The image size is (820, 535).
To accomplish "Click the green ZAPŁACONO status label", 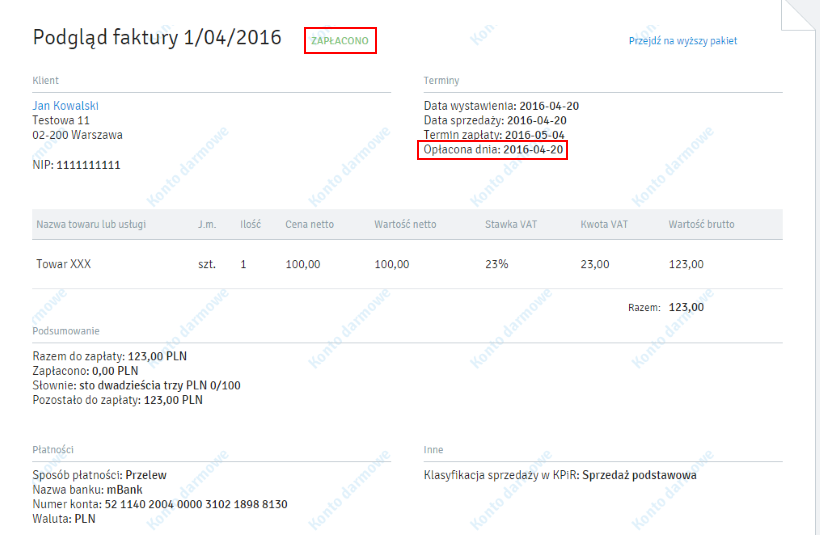I will point(340,41).
